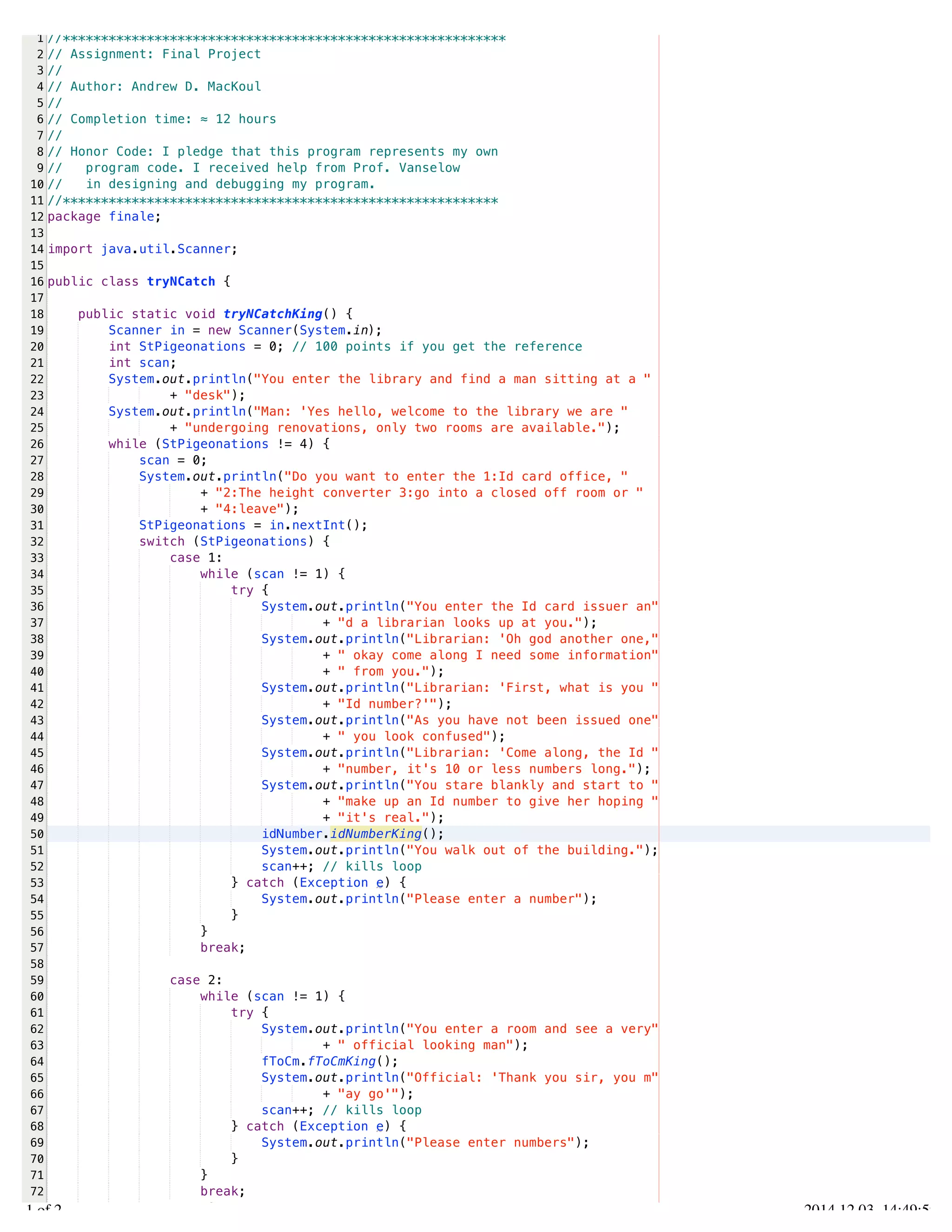The image size is (952, 1232).
Task: Click the 'try {' on line 61
Action: (x=250, y=1013)
